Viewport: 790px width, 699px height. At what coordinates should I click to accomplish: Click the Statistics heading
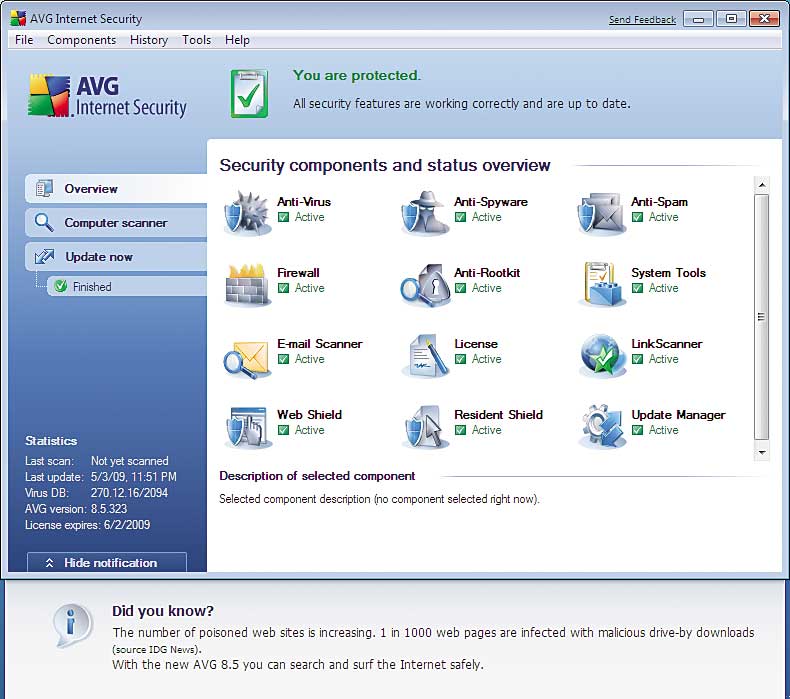pyautogui.click(x=51, y=441)
